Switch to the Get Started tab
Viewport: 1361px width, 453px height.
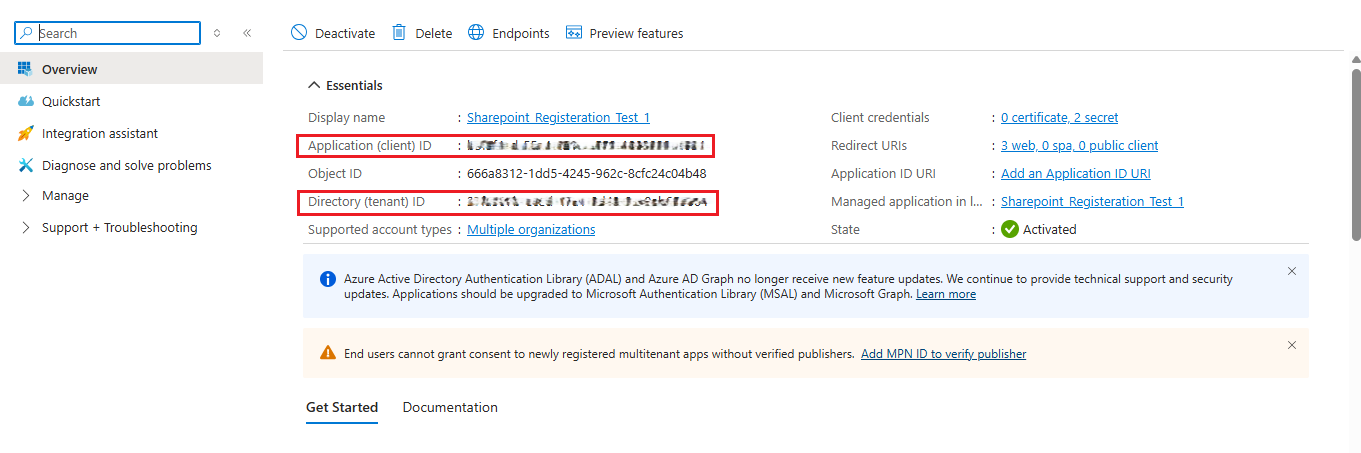coord(342,407)
